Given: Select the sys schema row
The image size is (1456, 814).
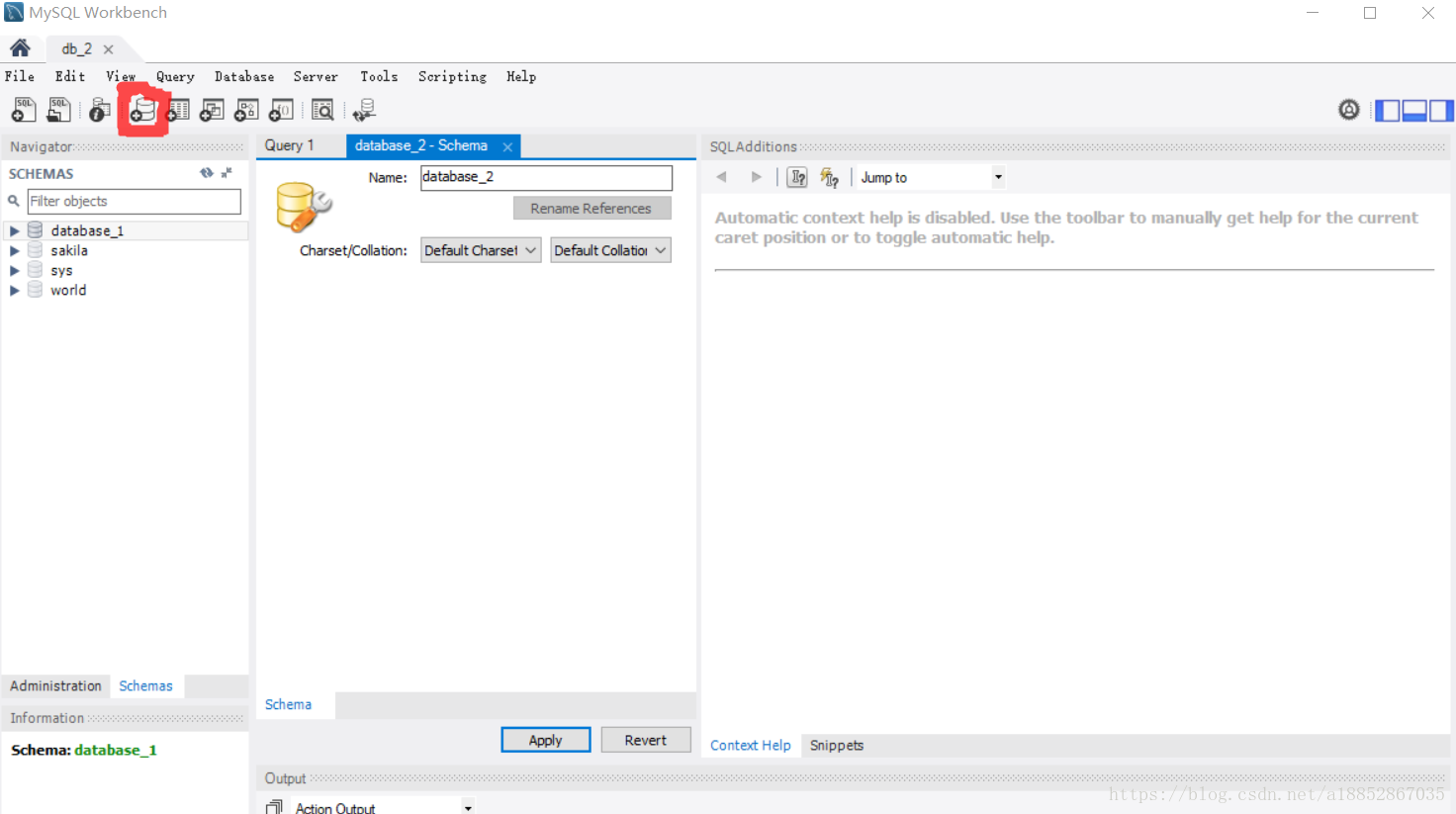Looking at the screenshot, I should (x=125, y=270).
